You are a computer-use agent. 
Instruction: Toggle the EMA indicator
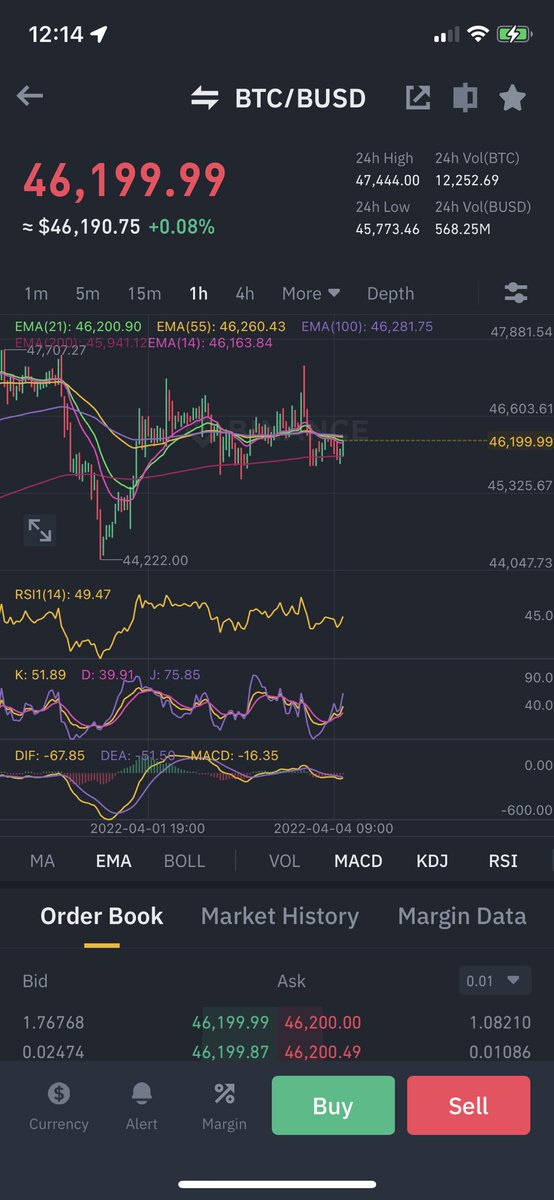coord(113,861)
